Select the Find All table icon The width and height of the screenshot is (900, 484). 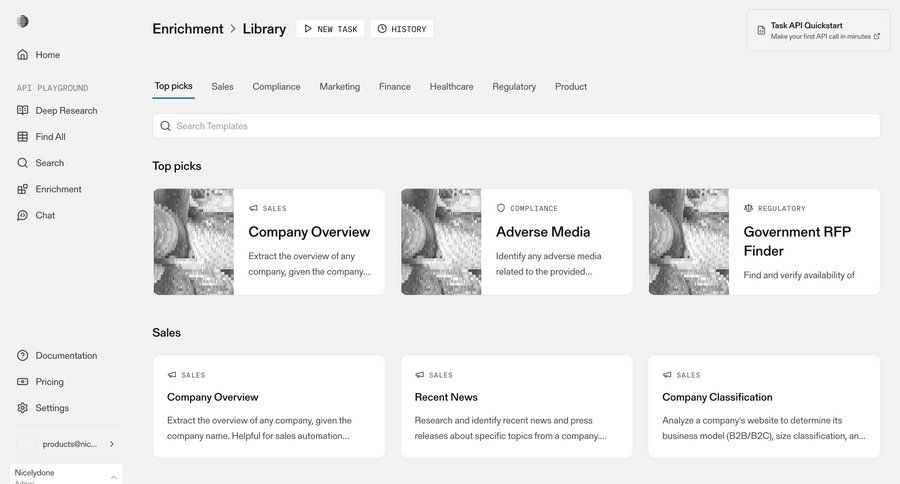[23, 137]
